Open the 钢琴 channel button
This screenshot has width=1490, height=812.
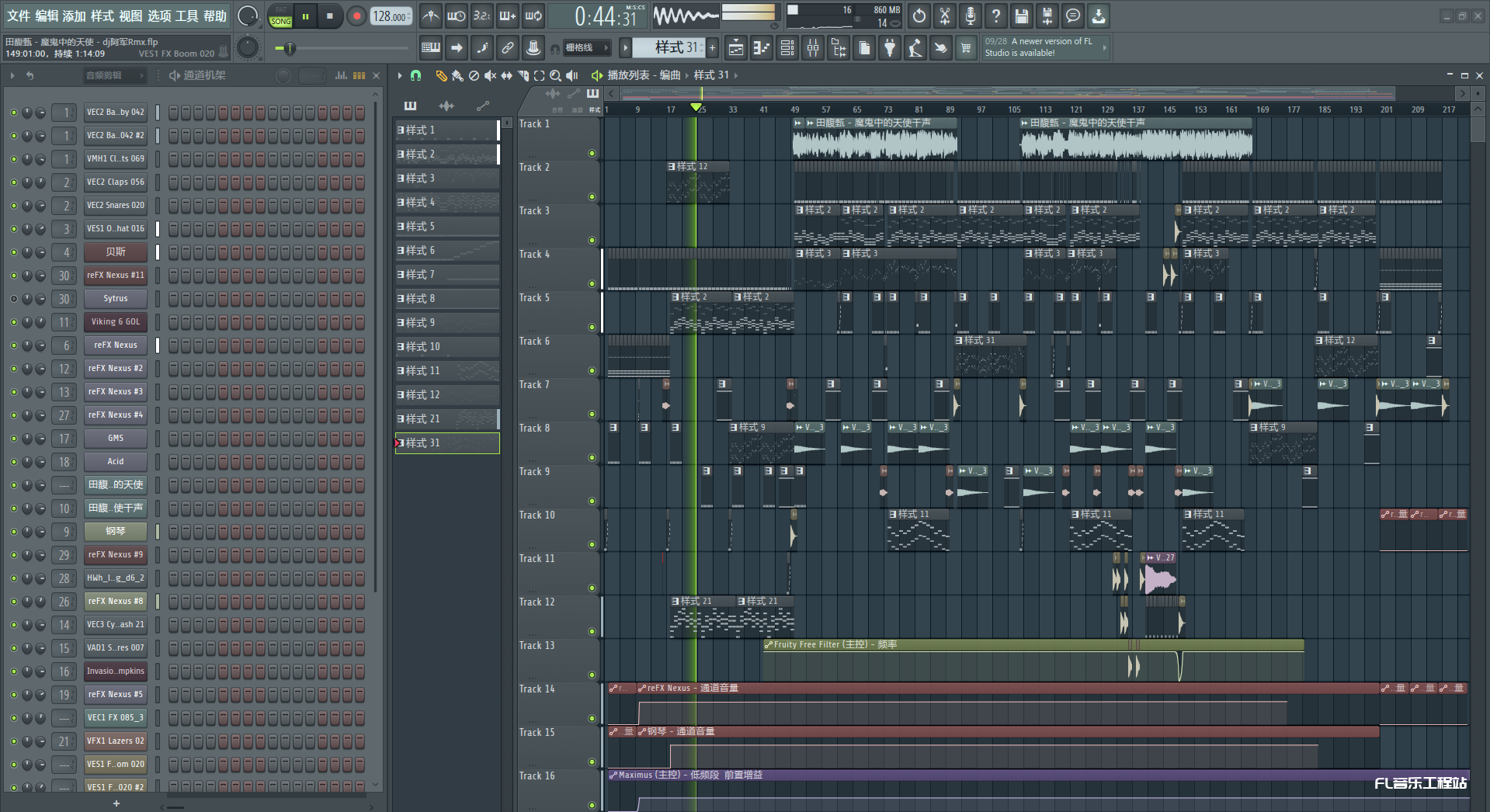[x=115, y=532]
